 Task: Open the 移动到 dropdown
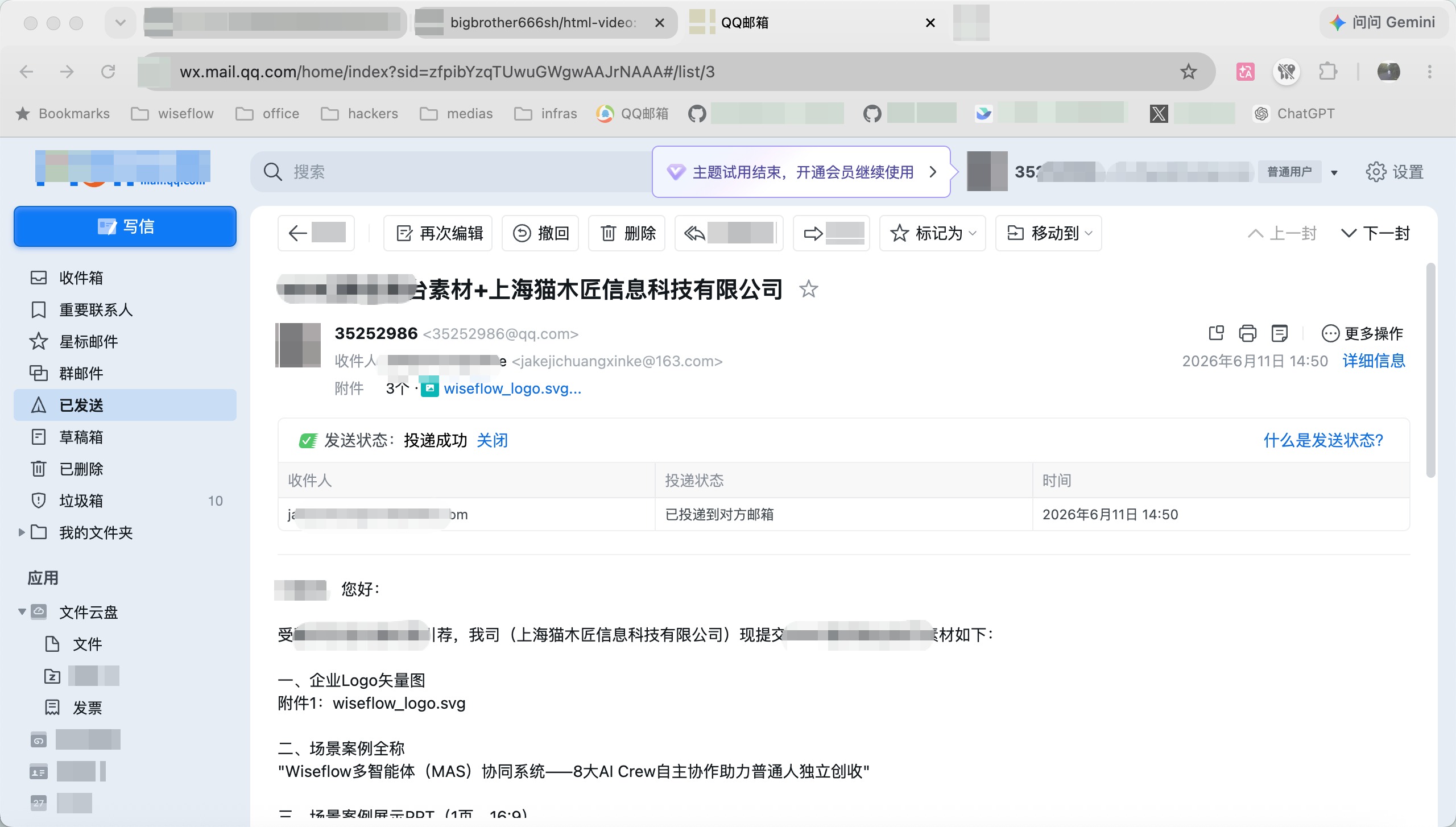pos(1049,233)
